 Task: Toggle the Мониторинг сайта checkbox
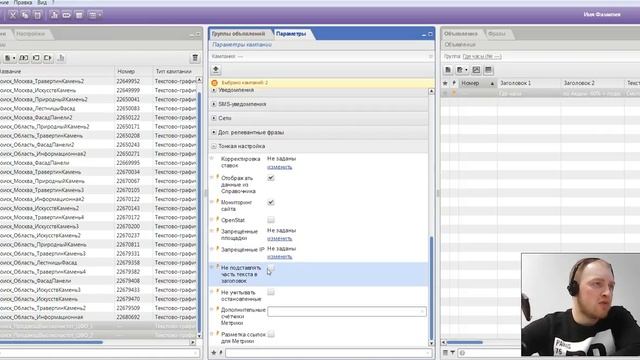(271, 202)
